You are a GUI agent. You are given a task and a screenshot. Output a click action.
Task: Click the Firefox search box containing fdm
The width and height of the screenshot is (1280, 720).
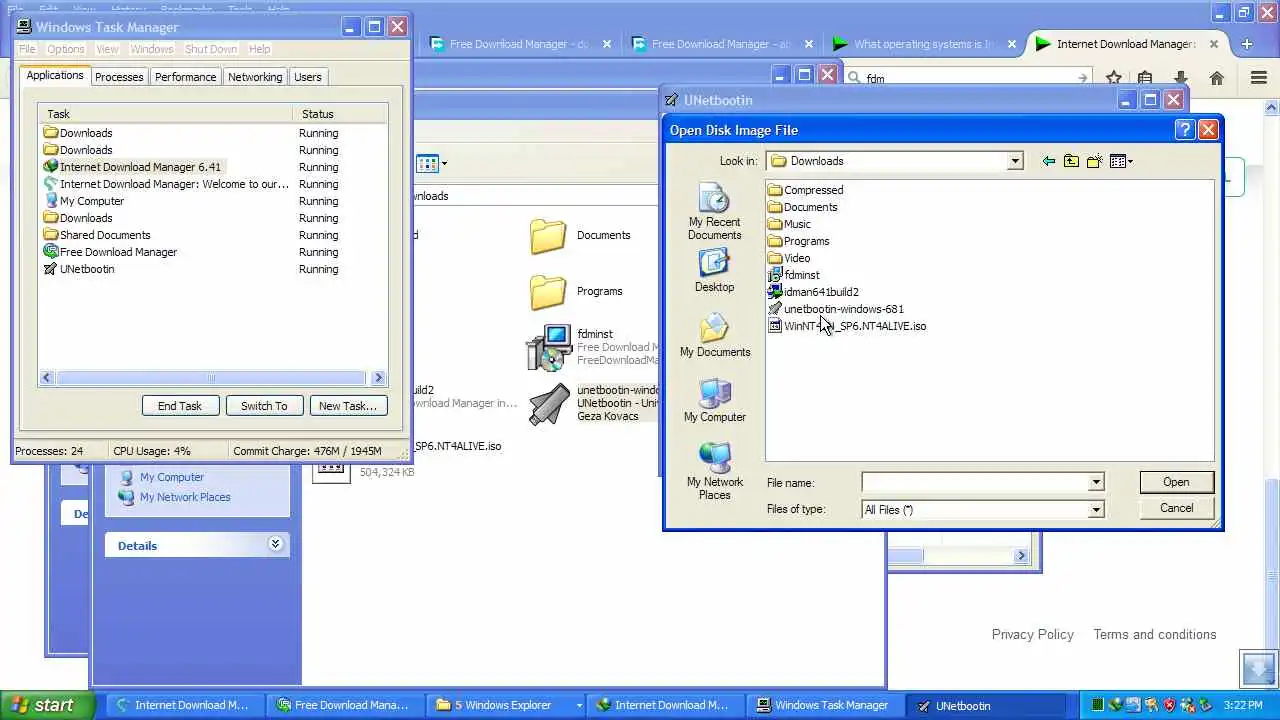pyautogui.click(x=967, y=78)
